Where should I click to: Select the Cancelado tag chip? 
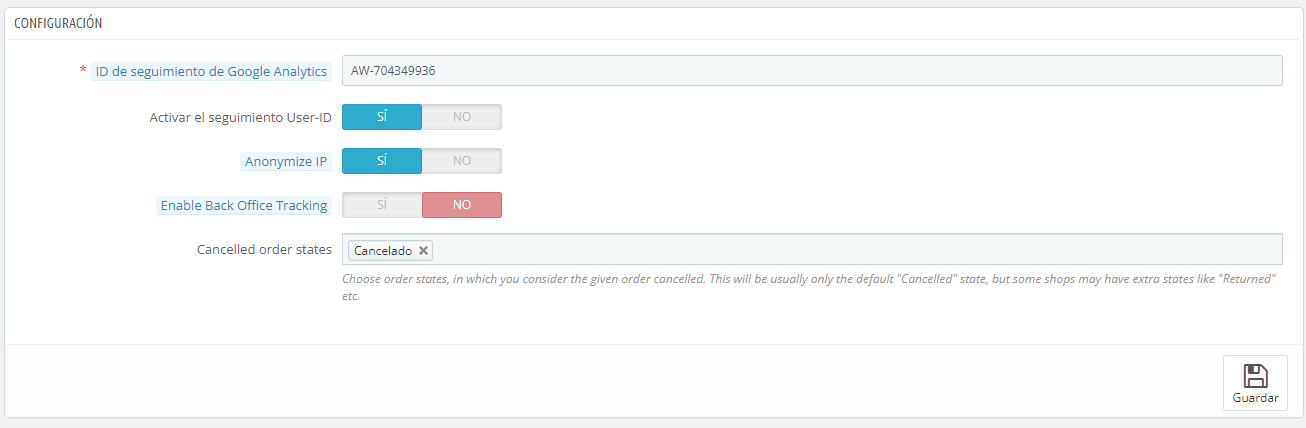coord(382,250)
